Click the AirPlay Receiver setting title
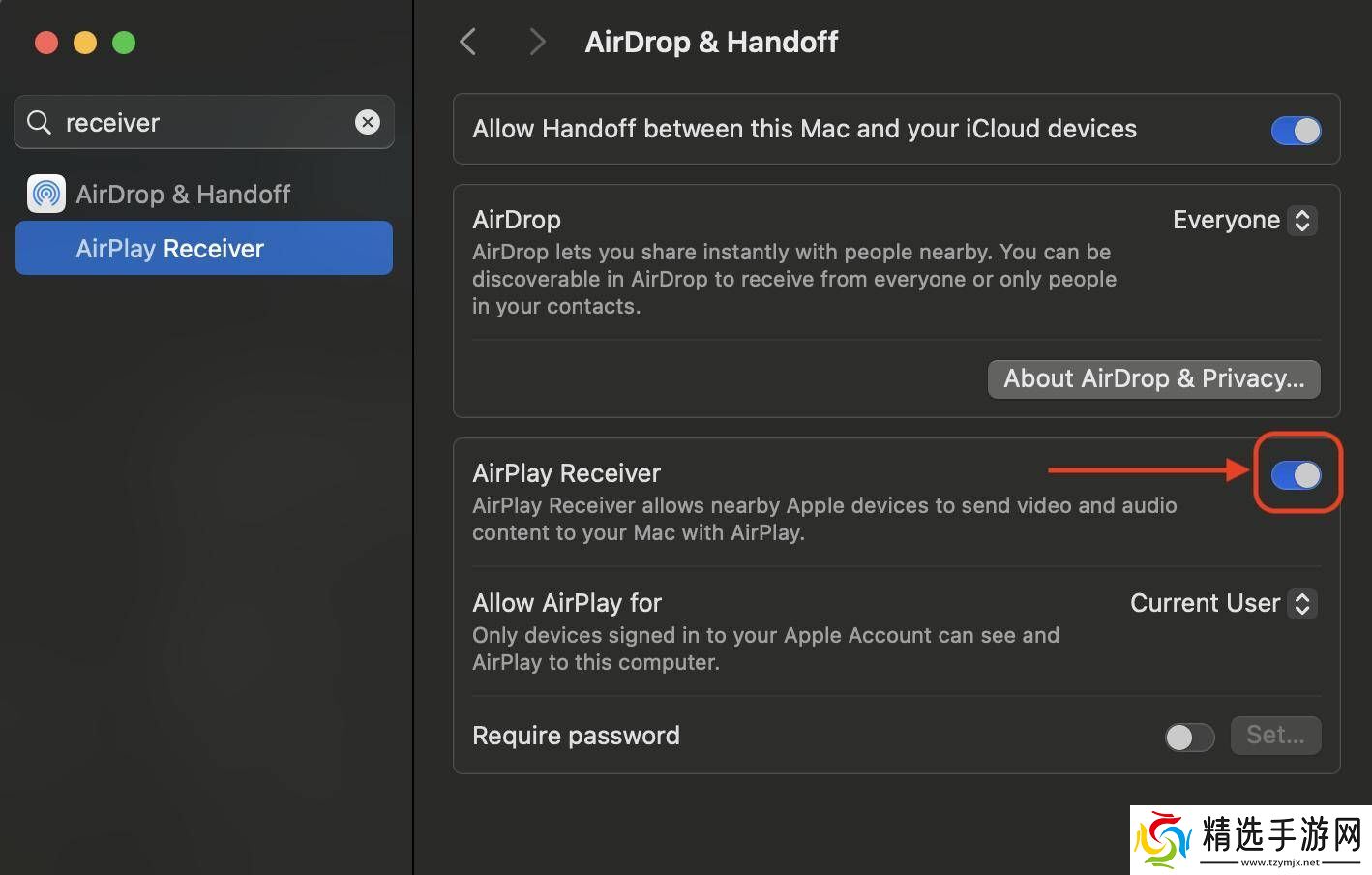1372x875 pixels. [566, 473]
